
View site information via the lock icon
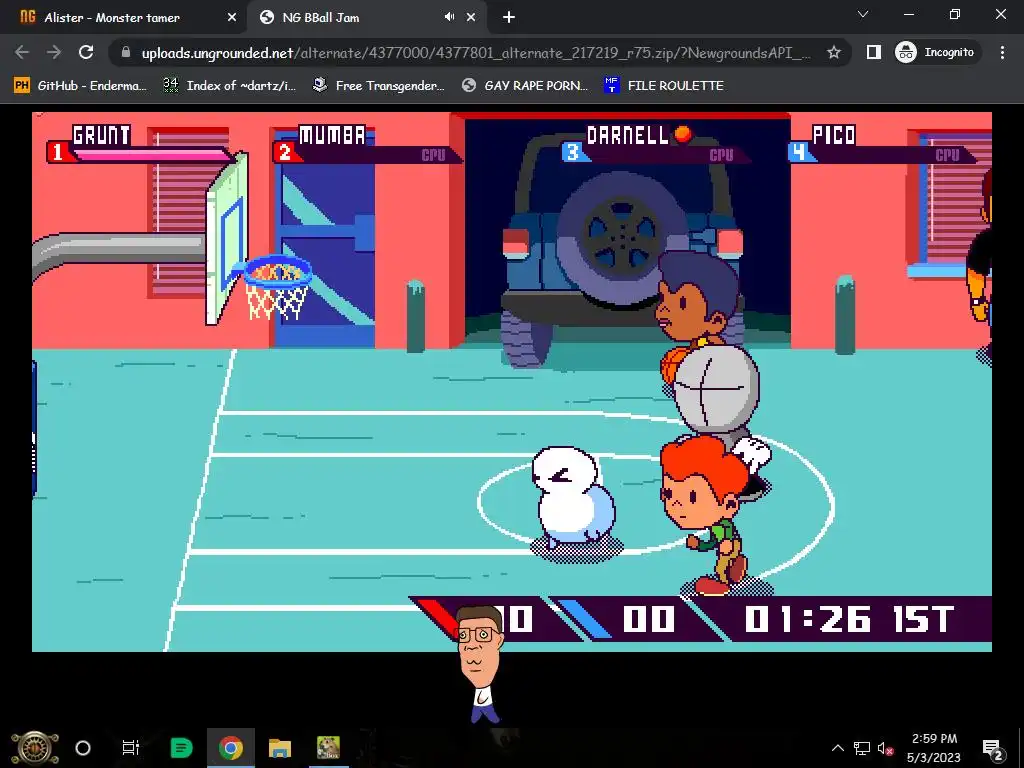click(x=126, y=52)
